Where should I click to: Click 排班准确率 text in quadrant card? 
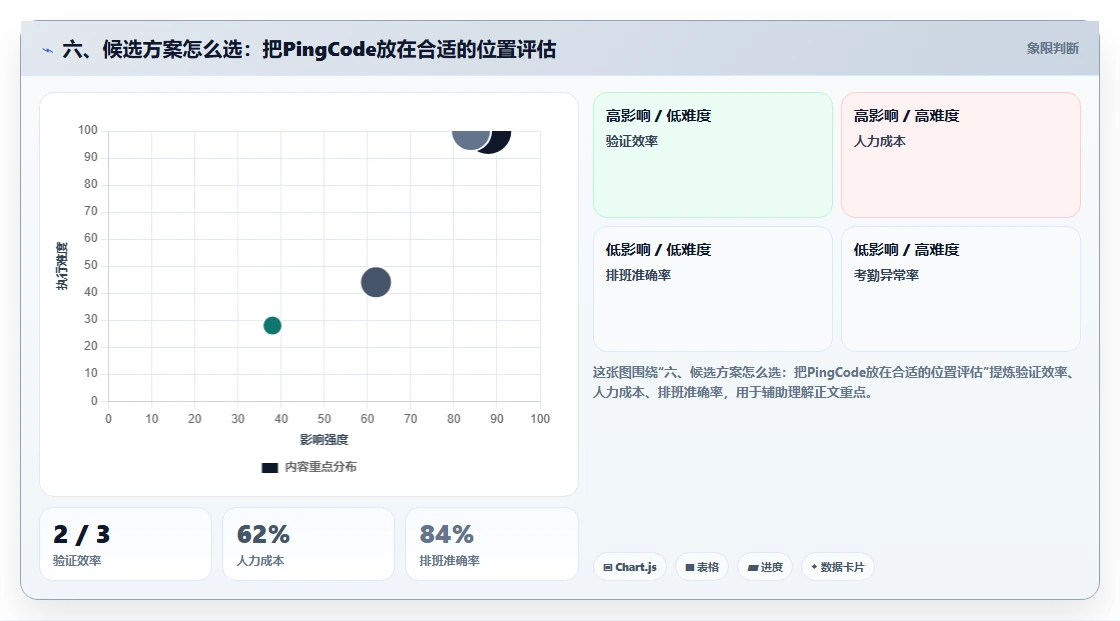coord(639,275)
